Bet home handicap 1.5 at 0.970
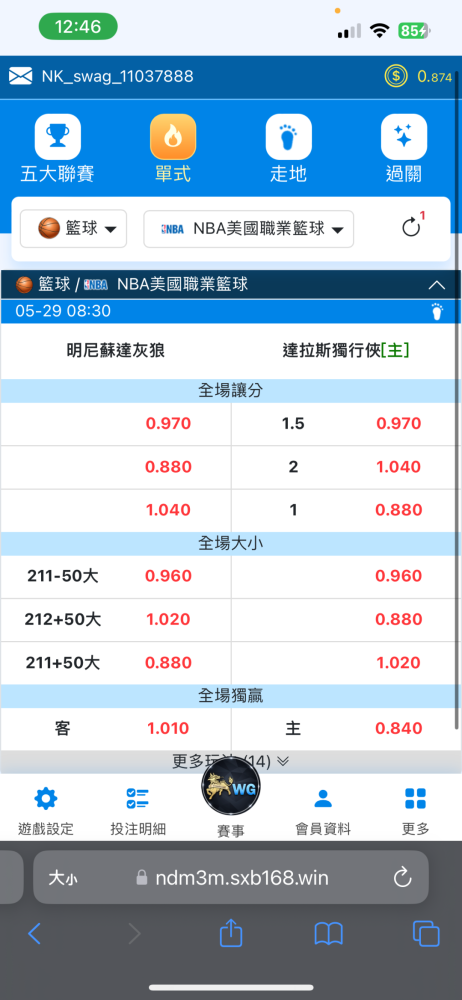Screen dimensions: 462x1000 (x=399, y=424)
